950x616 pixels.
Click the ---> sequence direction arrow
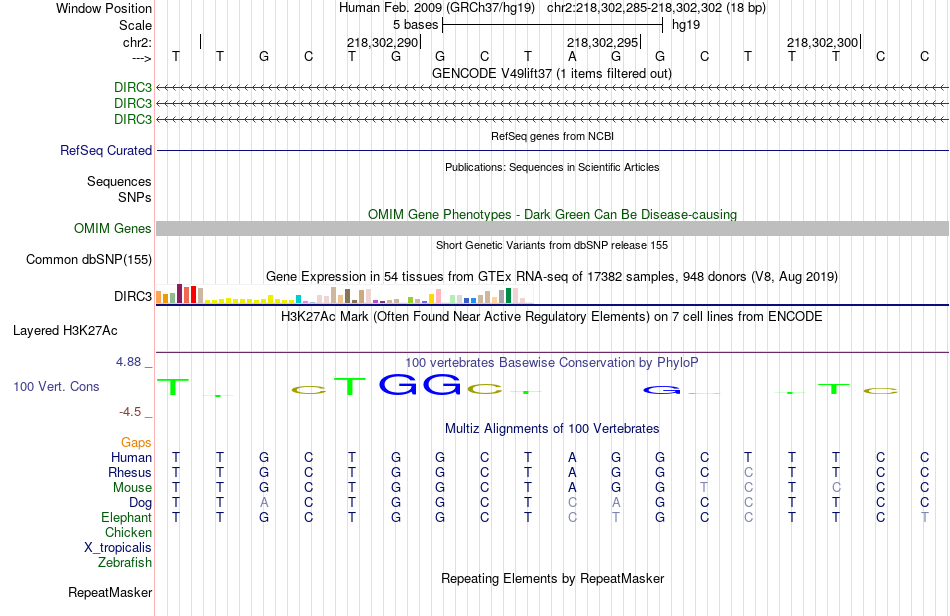tap(142, 58)
